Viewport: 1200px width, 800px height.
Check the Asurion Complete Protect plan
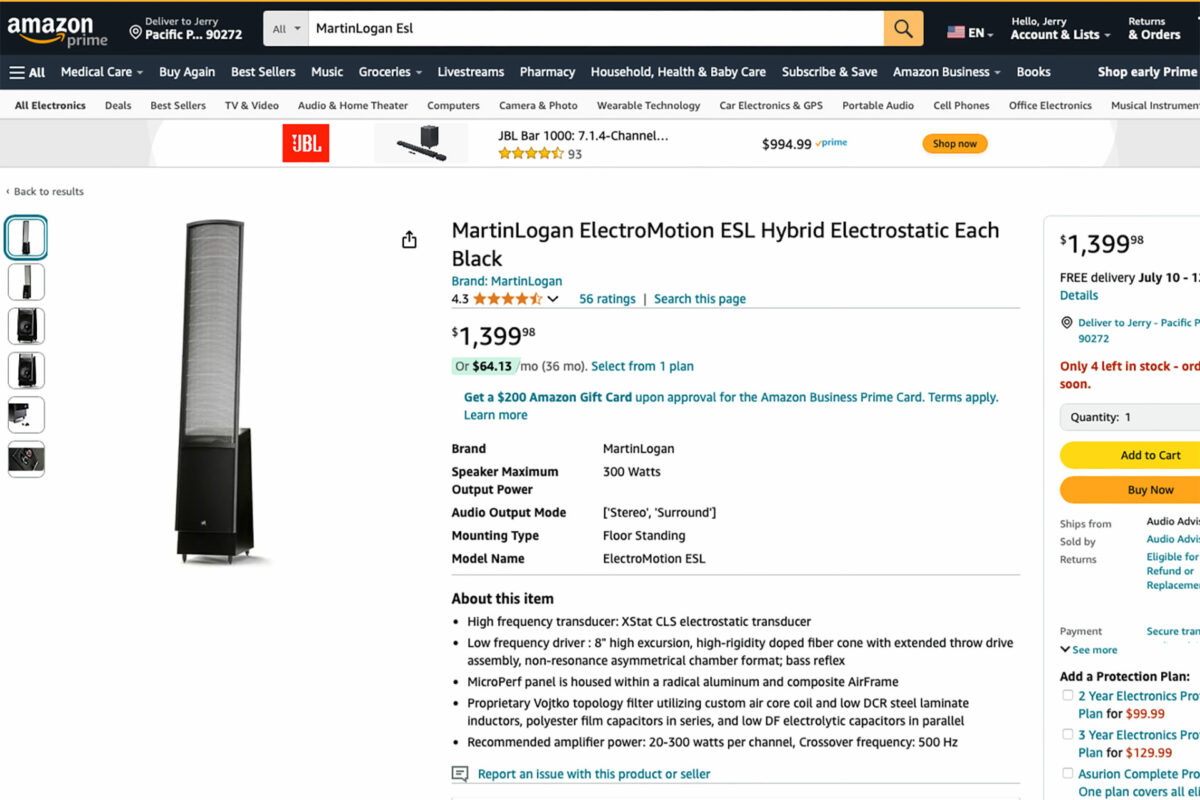tap(1067, 774)
